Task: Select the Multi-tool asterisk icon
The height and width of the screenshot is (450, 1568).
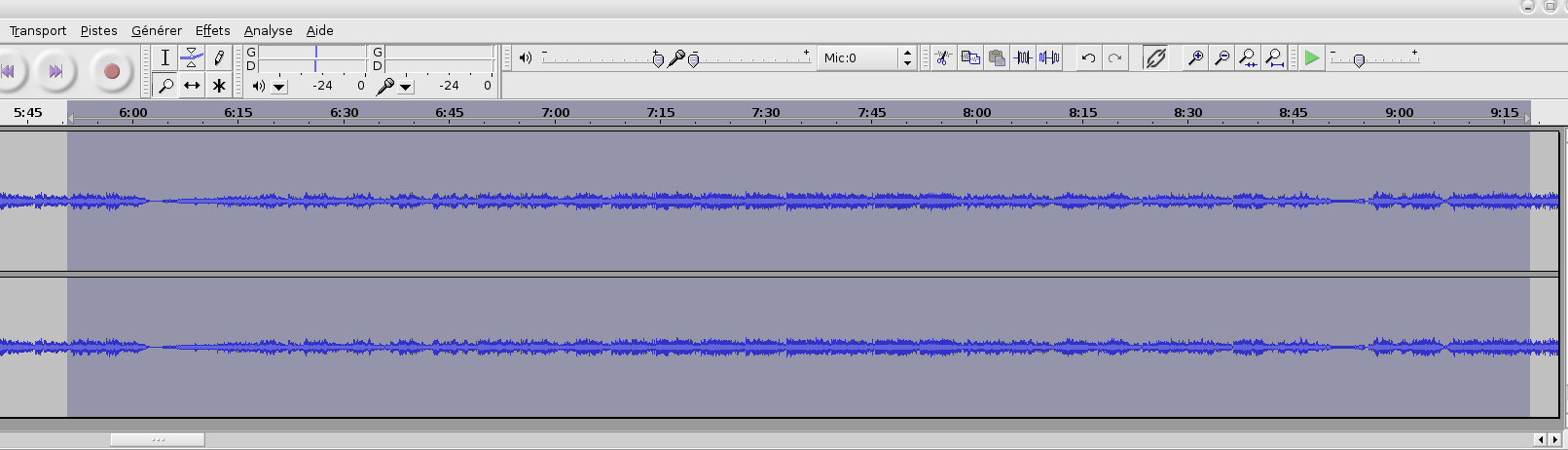Action: coord(219,86)
